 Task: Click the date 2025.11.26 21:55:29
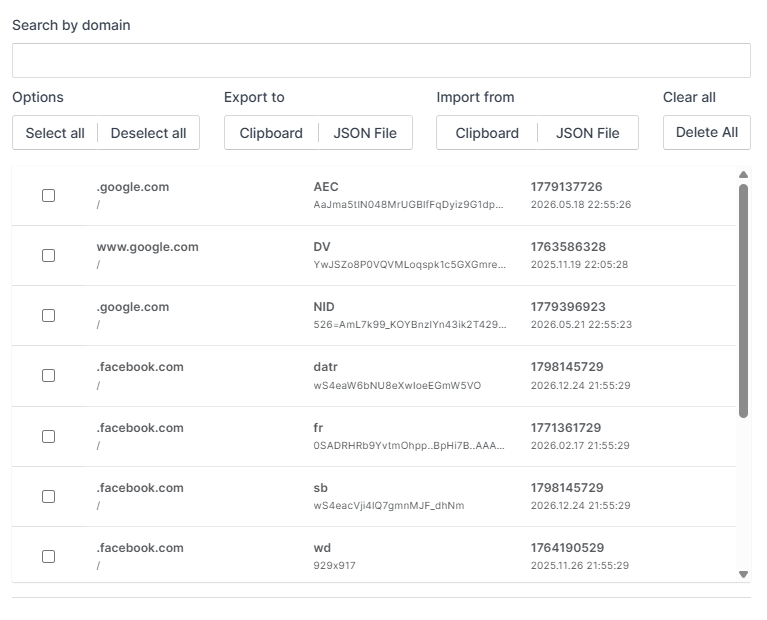580,566
